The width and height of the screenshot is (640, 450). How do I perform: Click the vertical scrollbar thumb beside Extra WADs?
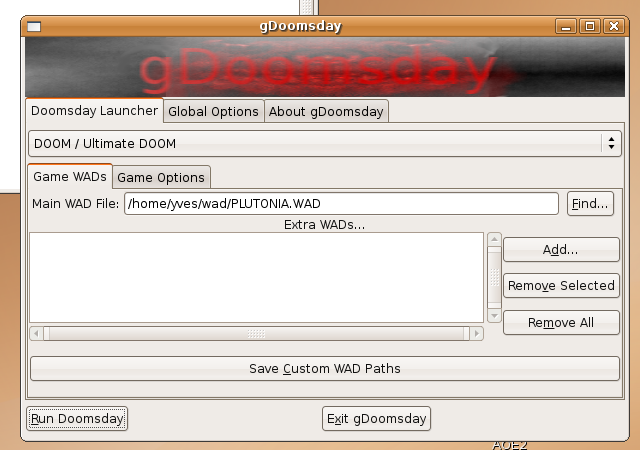point(494,278)
